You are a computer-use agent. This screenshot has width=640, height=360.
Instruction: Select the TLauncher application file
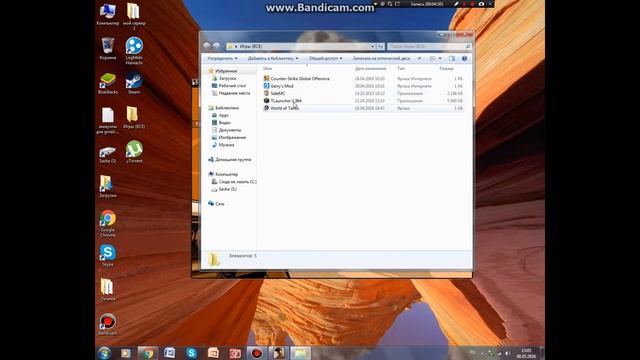pyautogui.click(x=283, y=100)
